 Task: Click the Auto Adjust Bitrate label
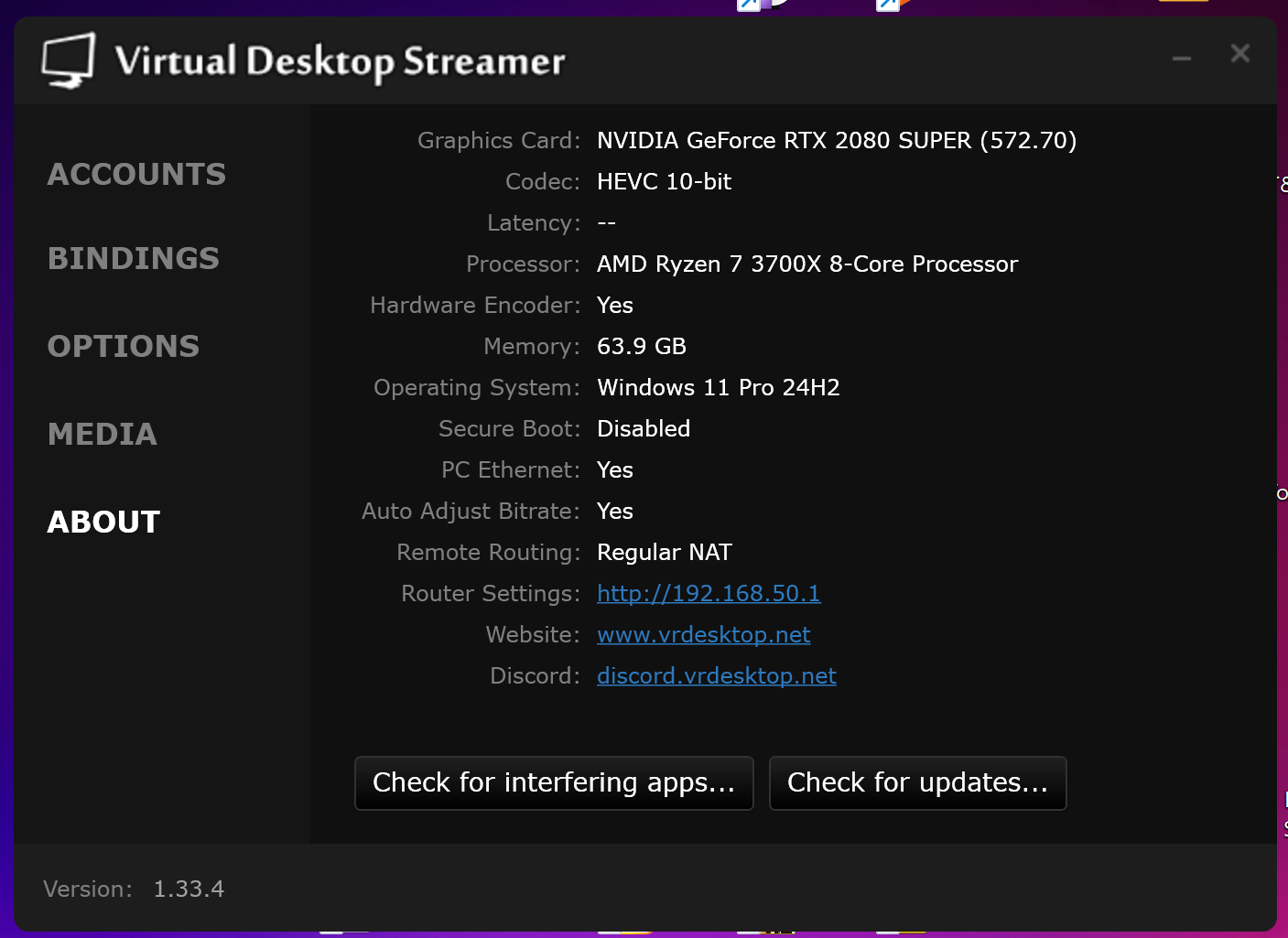[471, 511]
